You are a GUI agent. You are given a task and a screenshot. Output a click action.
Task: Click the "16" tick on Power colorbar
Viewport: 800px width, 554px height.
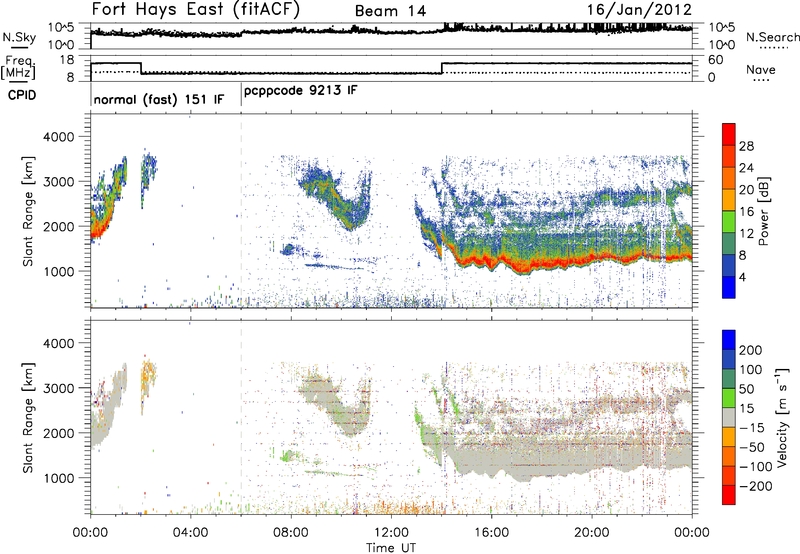point(746,212)
